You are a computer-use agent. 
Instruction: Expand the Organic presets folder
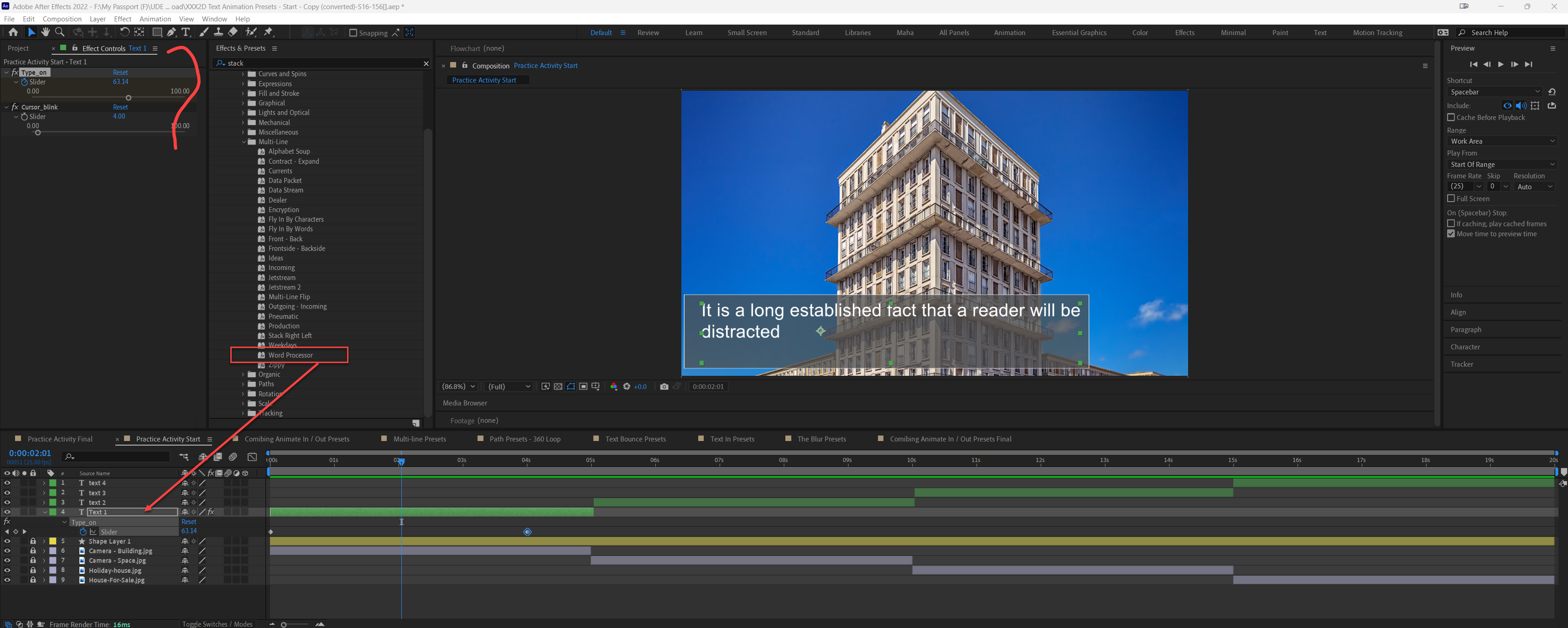point(244,374)
